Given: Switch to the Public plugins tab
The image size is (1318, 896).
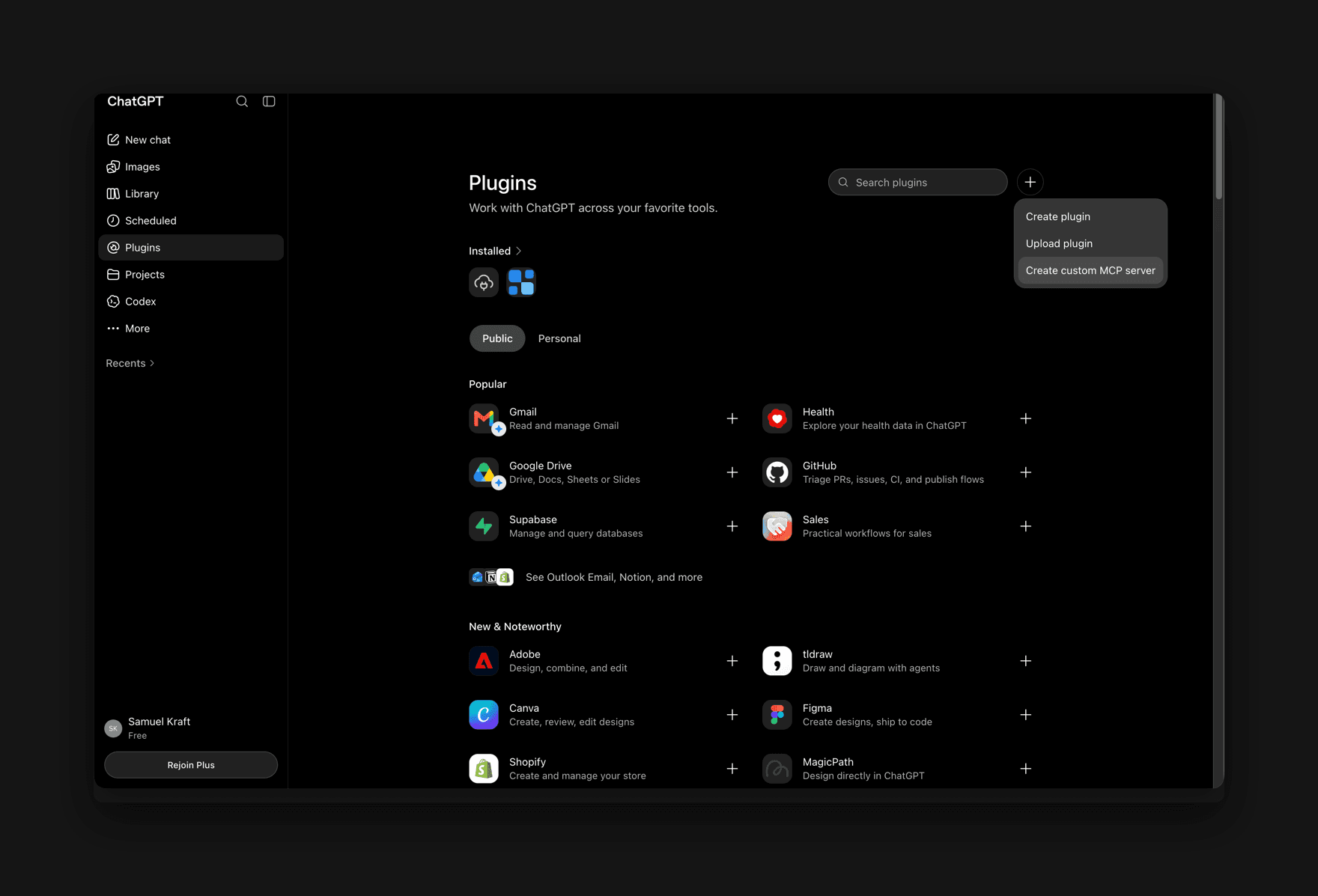Looking at the screenshot, I should [x=497, y=338].
